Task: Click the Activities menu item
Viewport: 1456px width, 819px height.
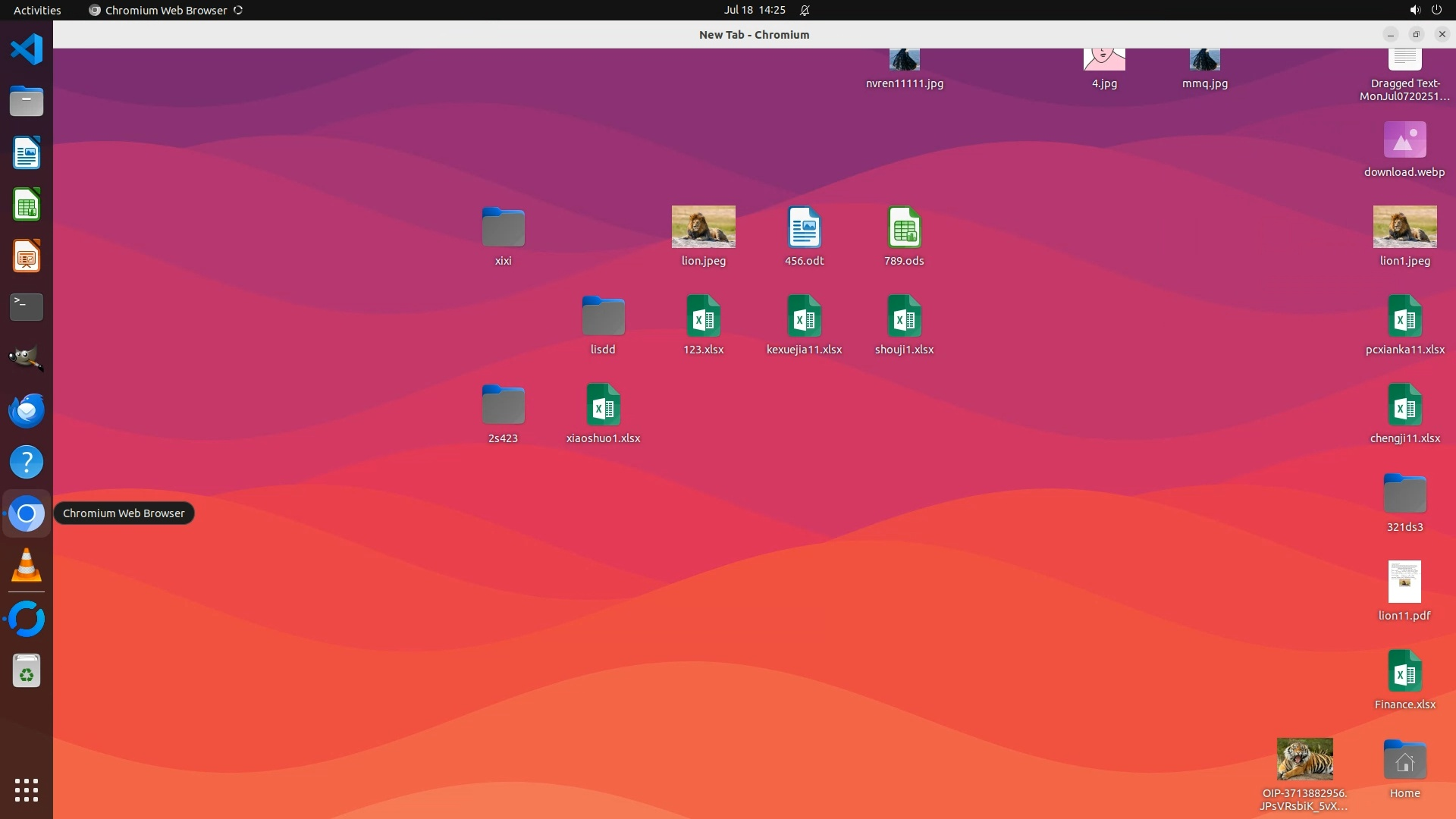Action: pos(37,10)
